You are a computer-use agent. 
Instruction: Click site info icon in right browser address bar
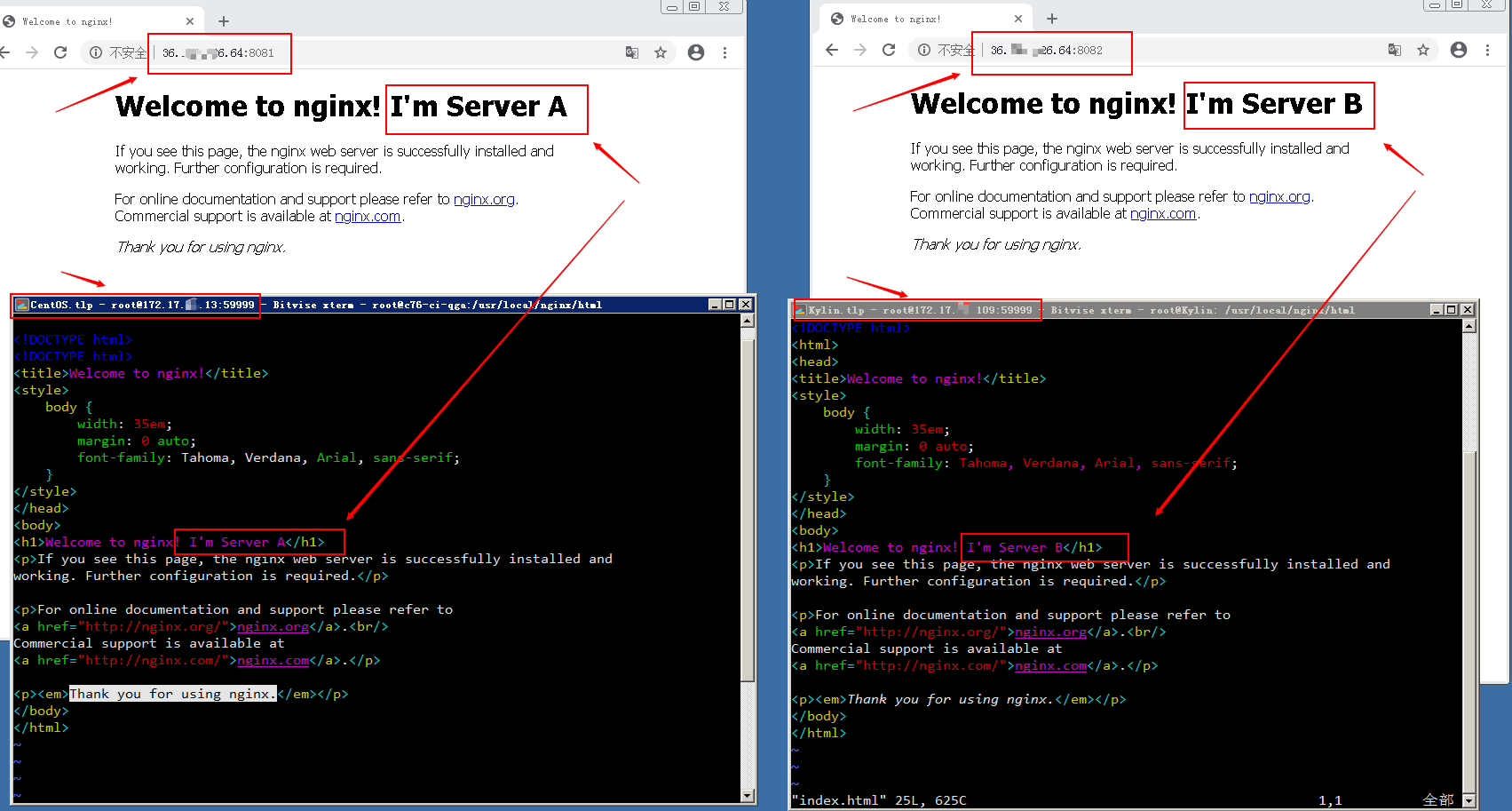click(x=924, y=50)
